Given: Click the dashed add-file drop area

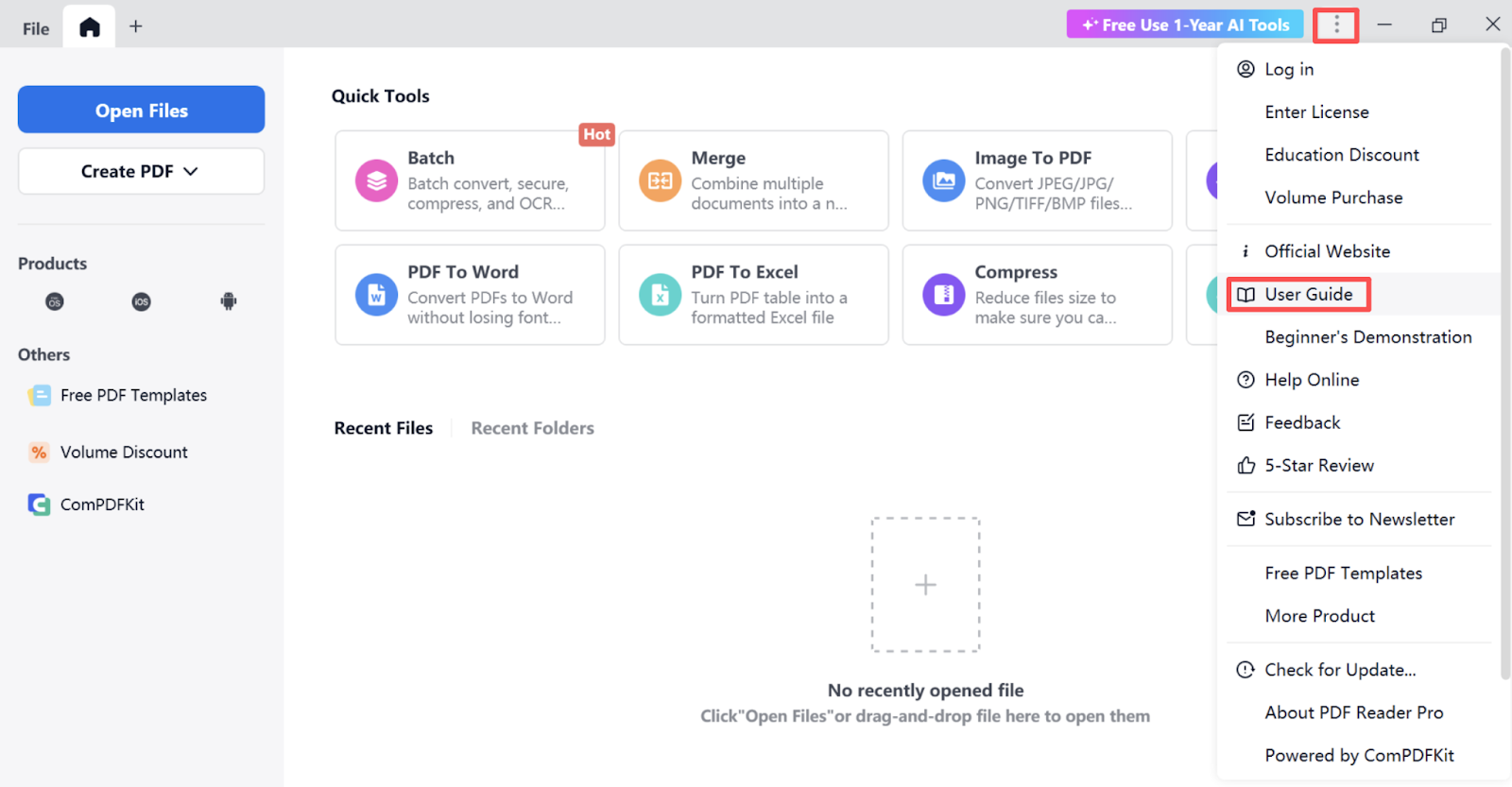Looking at the screenshot, I should (x=925, y=585).
